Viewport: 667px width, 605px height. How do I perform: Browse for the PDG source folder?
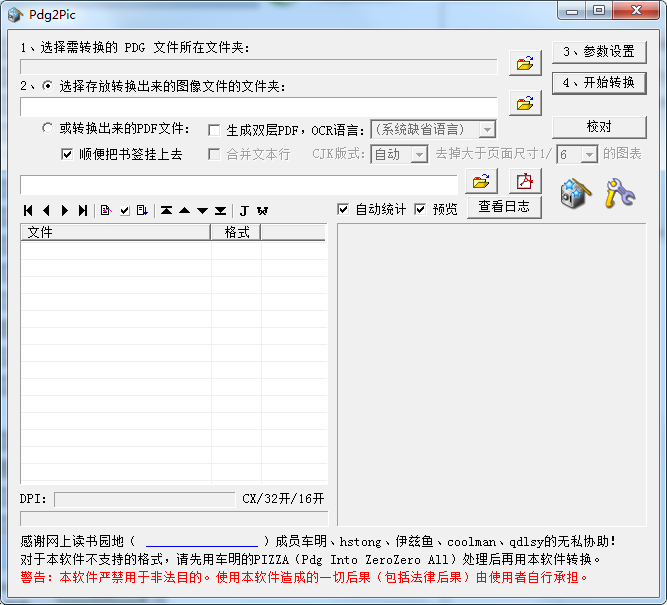525,63
